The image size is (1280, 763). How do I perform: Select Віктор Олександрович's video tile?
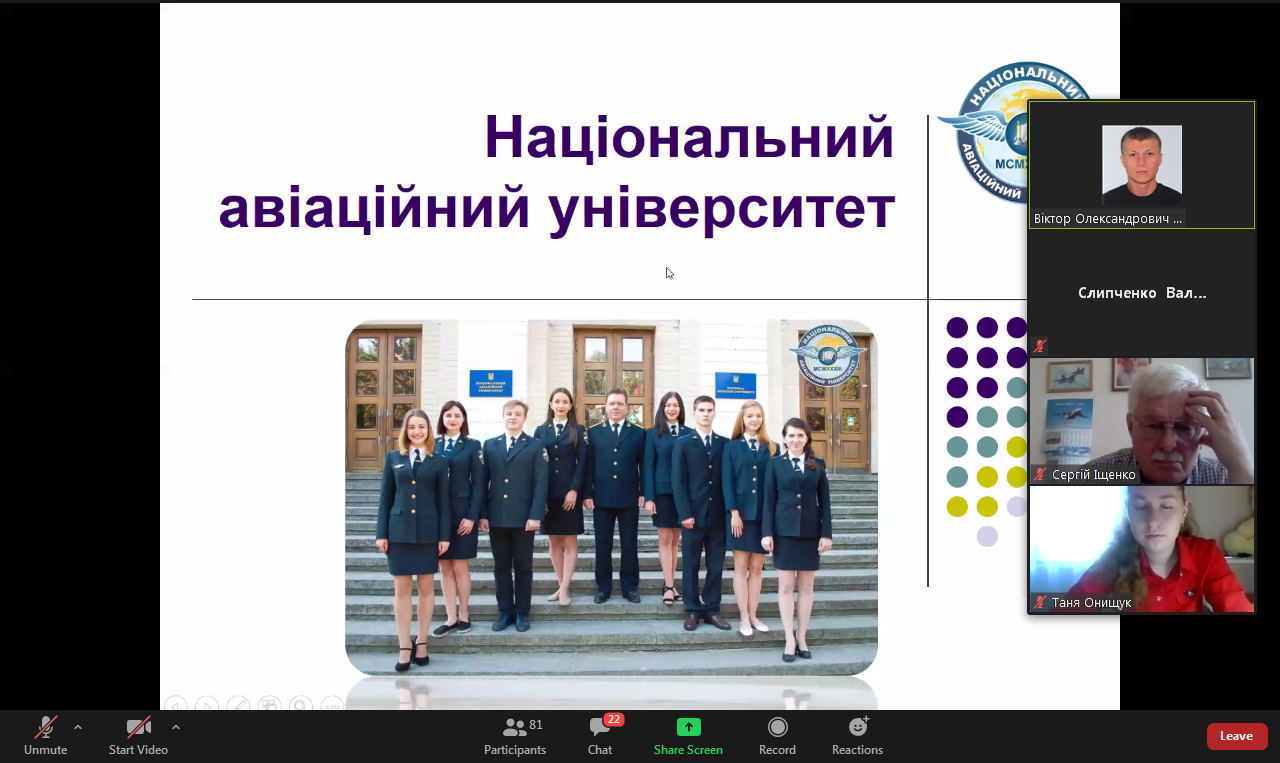[x=1141, y=165]
